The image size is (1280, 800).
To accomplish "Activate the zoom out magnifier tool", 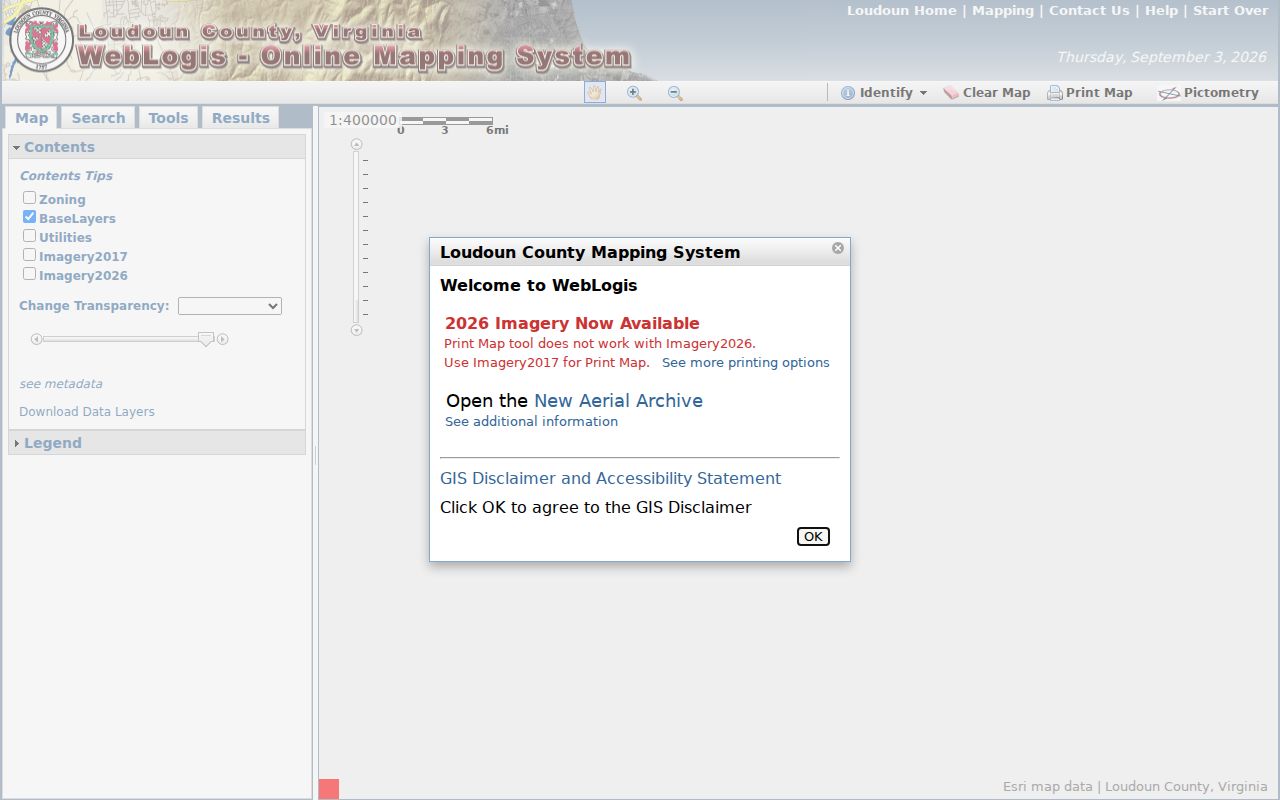I will coord(675,92).
